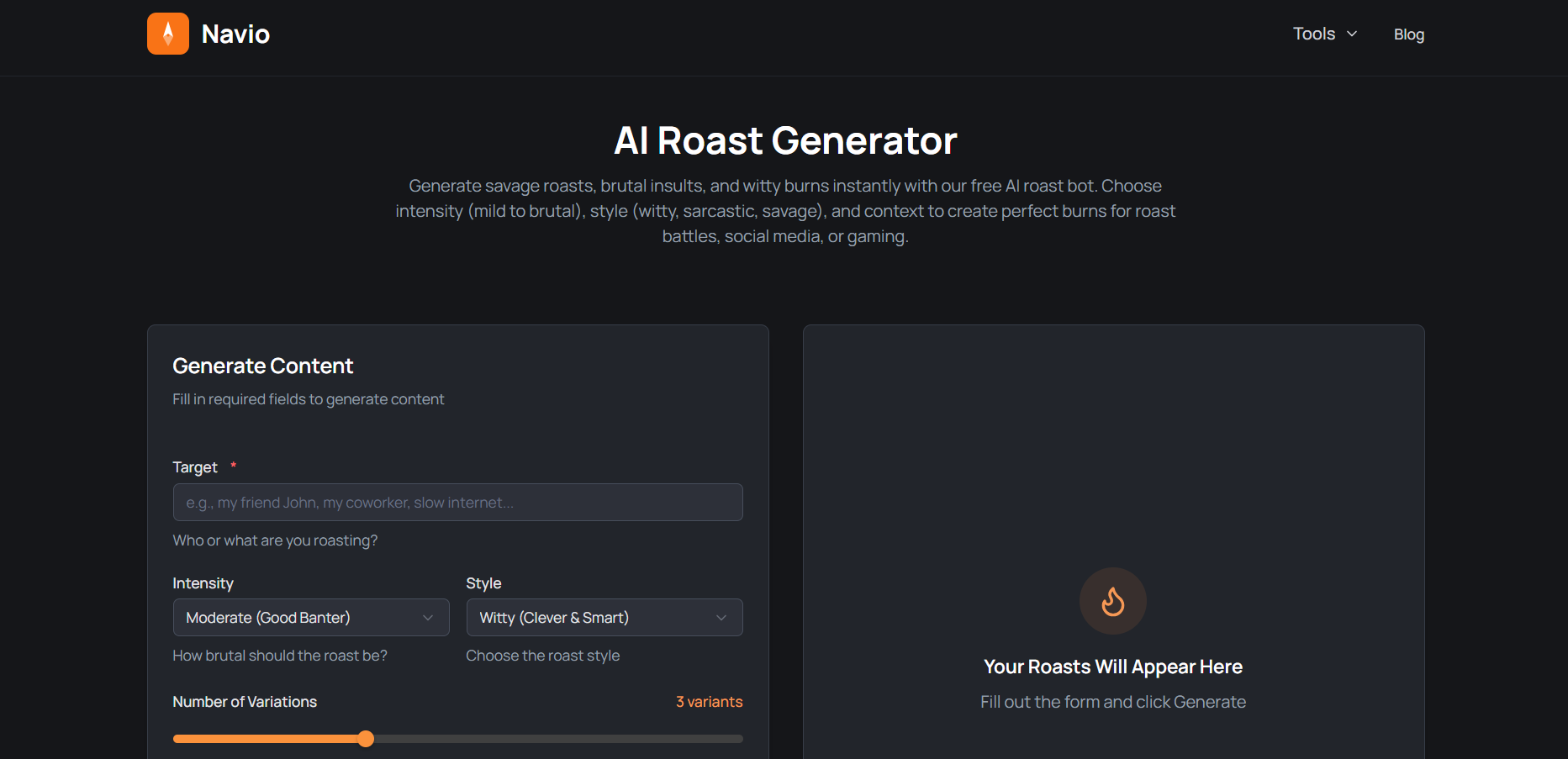Click 'Who or what are you roasting?' hint
1568x759 pixels.
pos(275,540)
